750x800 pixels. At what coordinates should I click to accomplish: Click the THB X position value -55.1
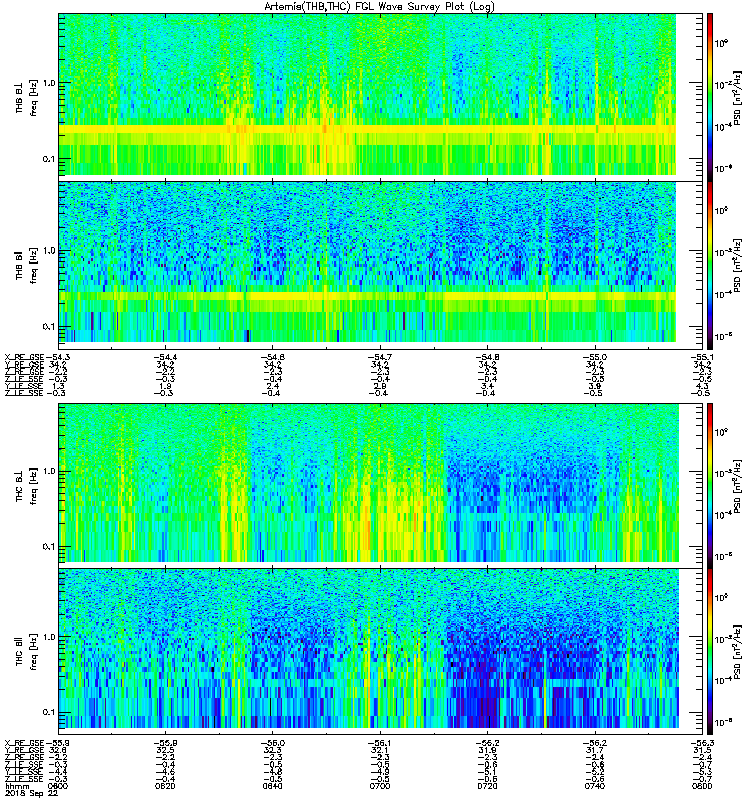pyautogui.click(x=703, y=357)
